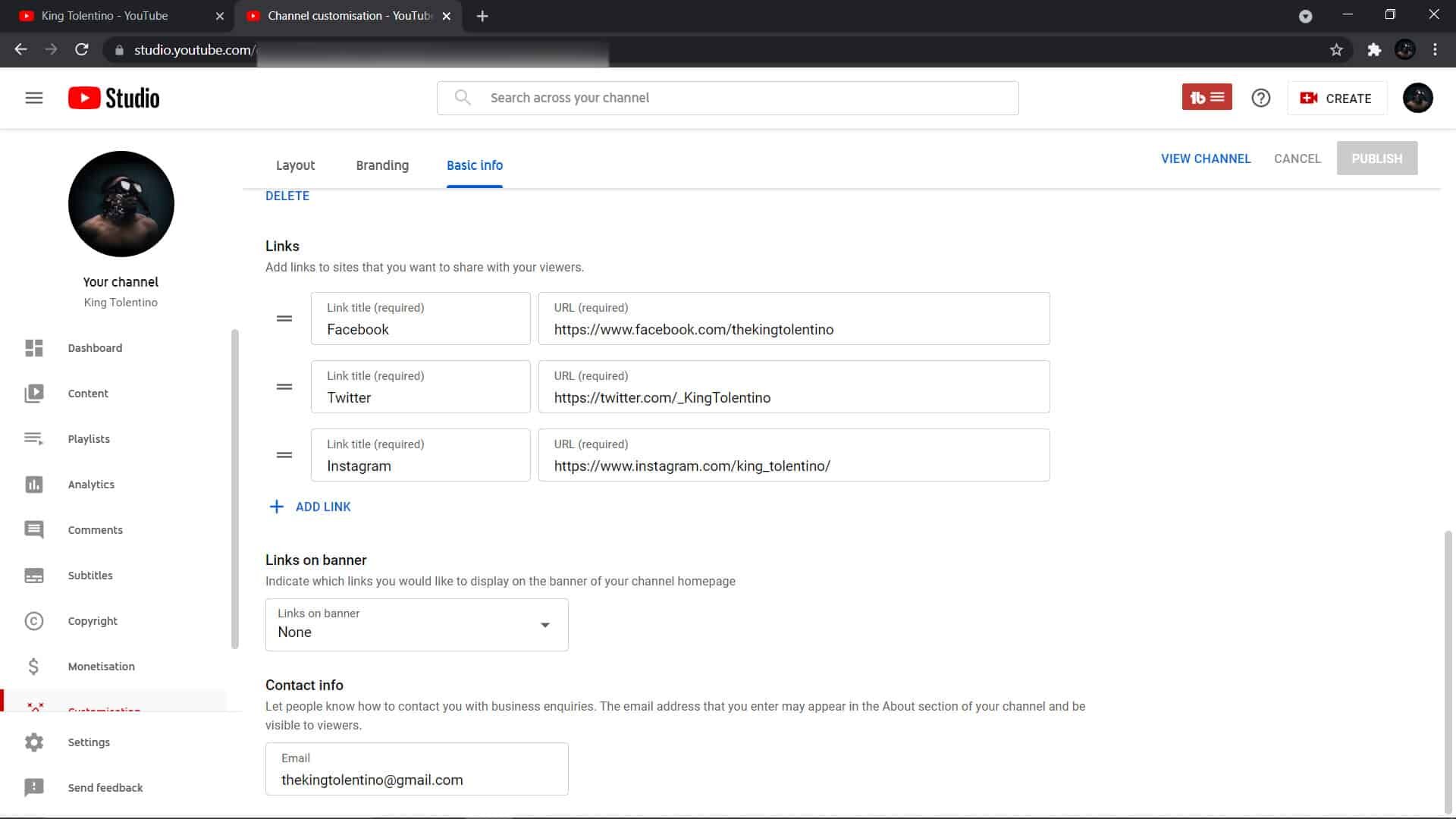The height and width of the screenshot is (819, 1456).
Task: Select the Branding tab
Action: pyautogui.click(x=382, y=165)
